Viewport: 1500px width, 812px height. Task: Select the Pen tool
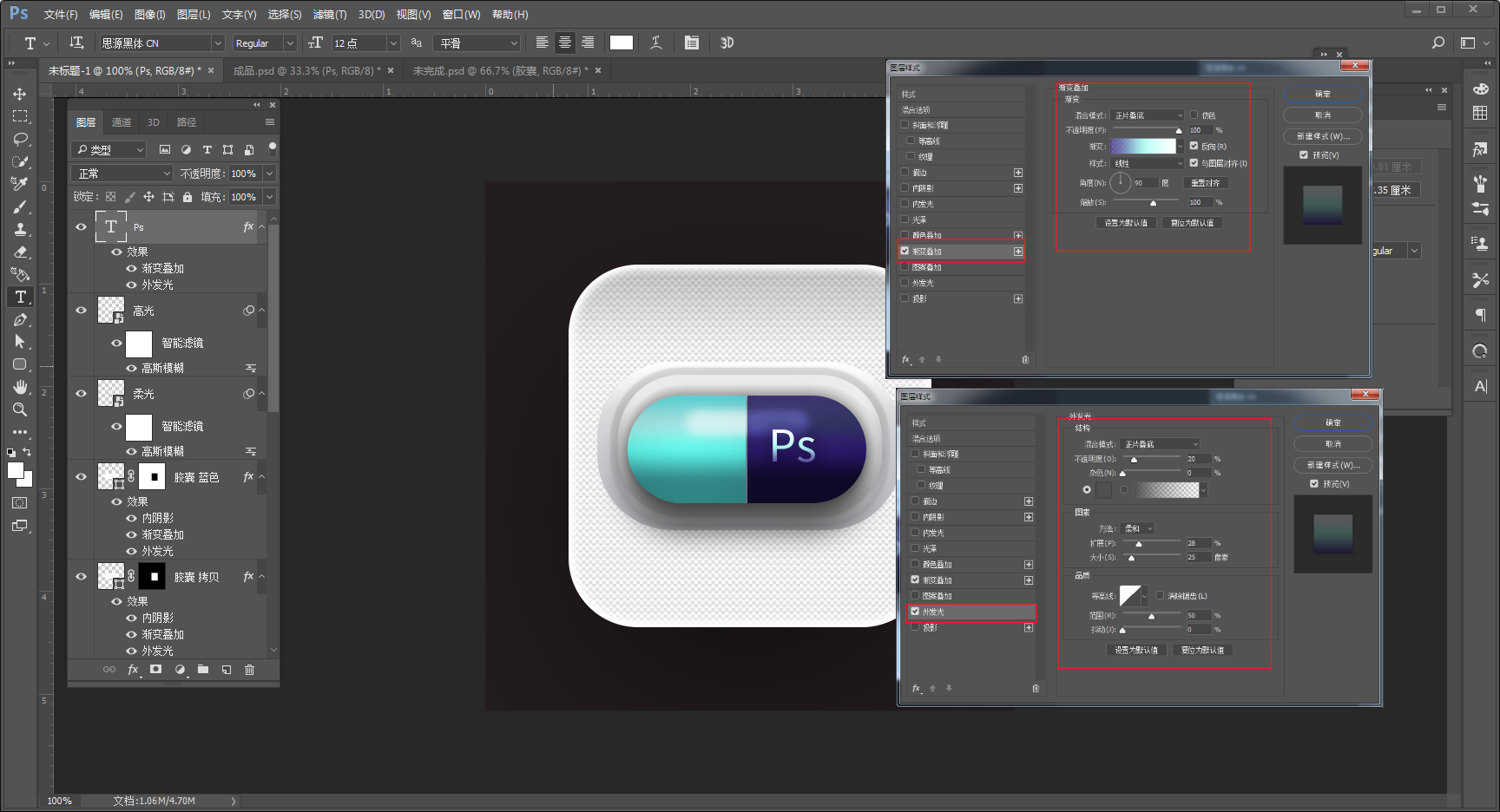[19, 319]
